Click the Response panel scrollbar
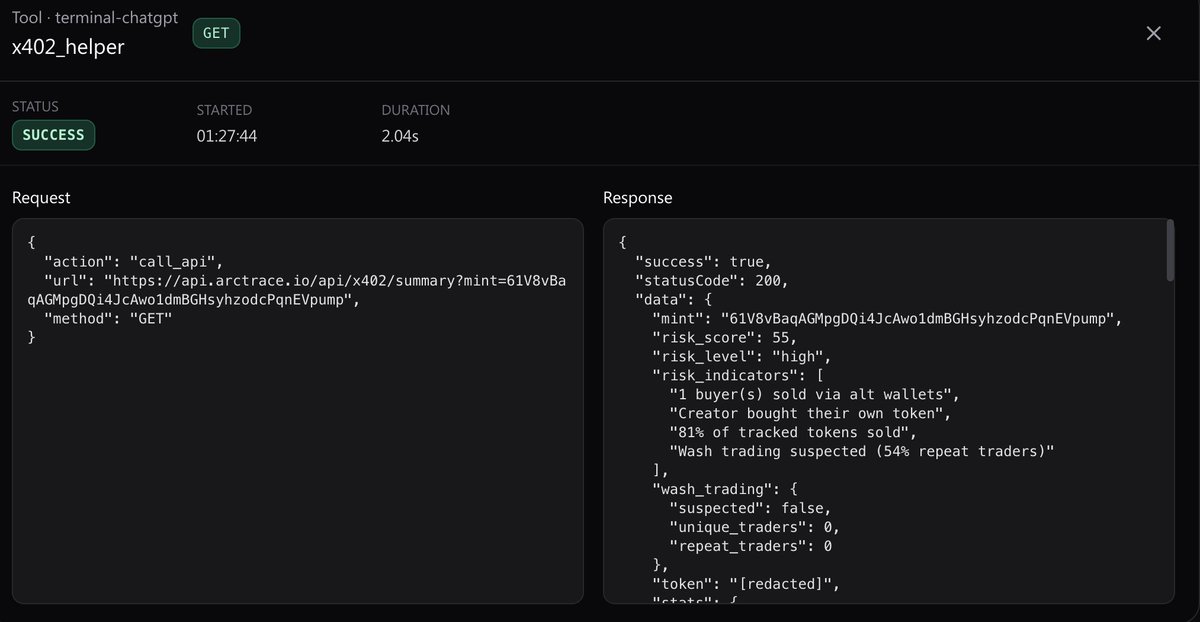 (1170, 252)
